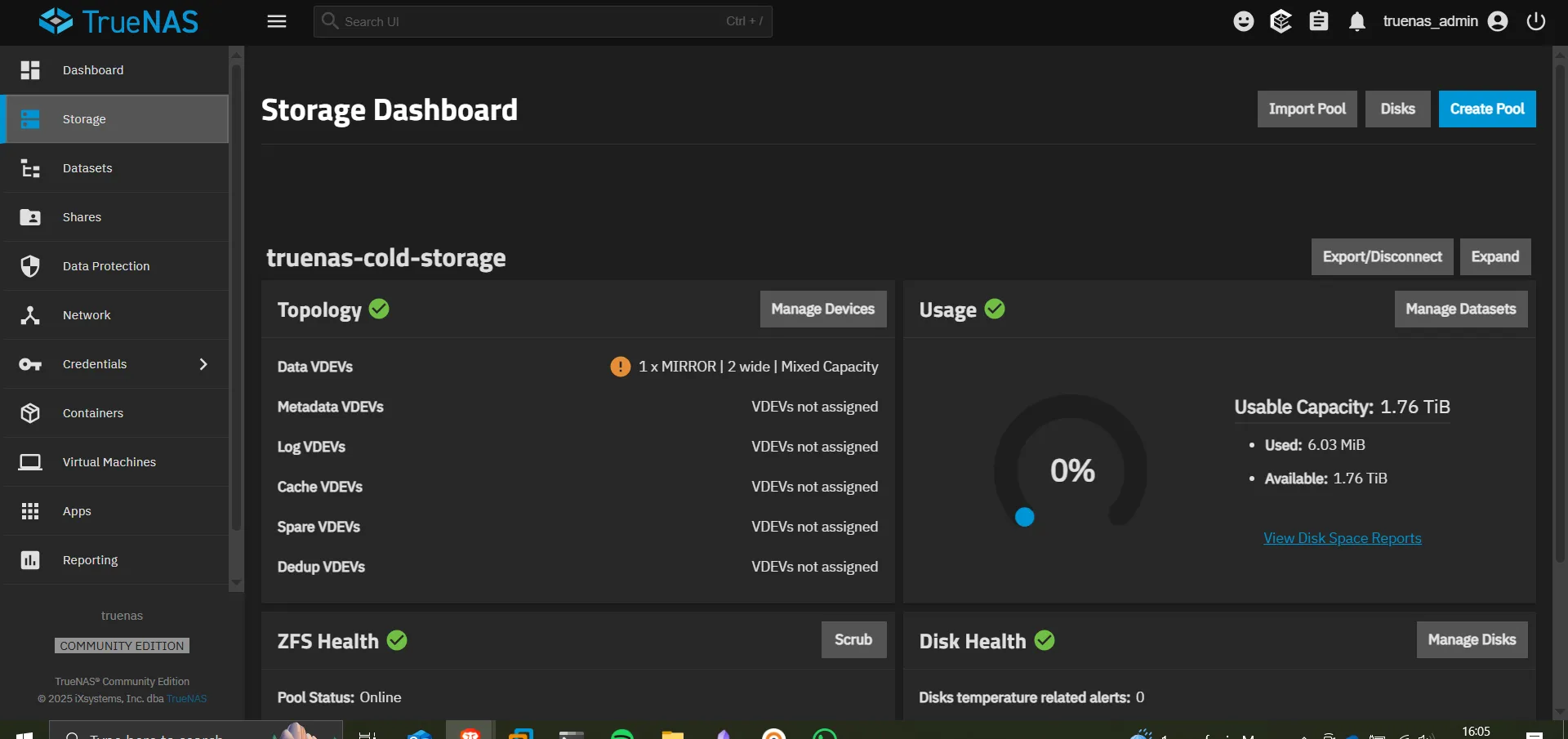Viewport: 1568px width, 739px height.
Task: Open the Network menu item
Action: pyautogui.click(x=115, y=315)
